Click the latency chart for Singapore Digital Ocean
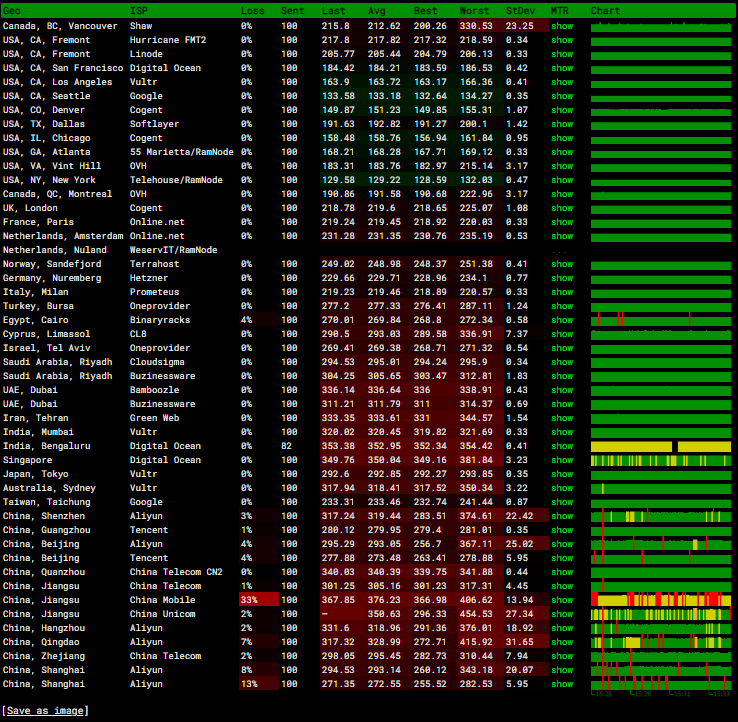Screen dimensions: 738x722 click(x=661, y=461)
